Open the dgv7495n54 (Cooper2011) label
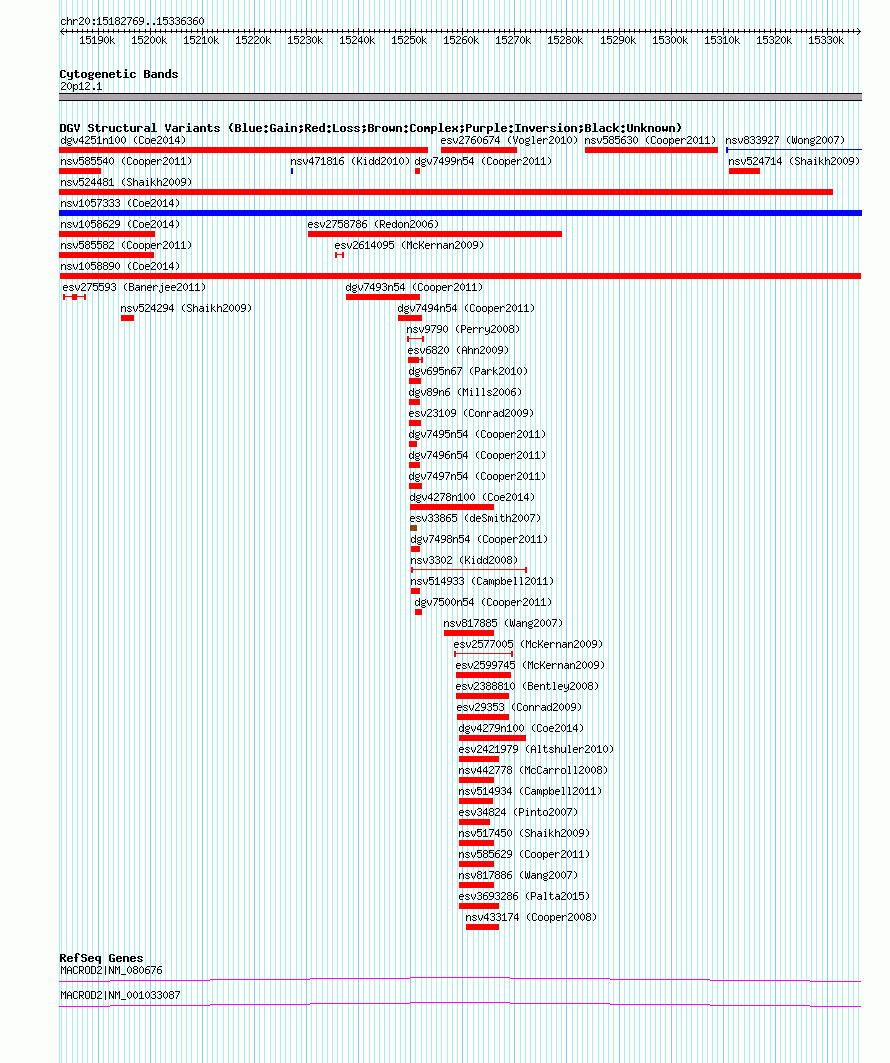 pyautogui.click(x=477, y=435)
